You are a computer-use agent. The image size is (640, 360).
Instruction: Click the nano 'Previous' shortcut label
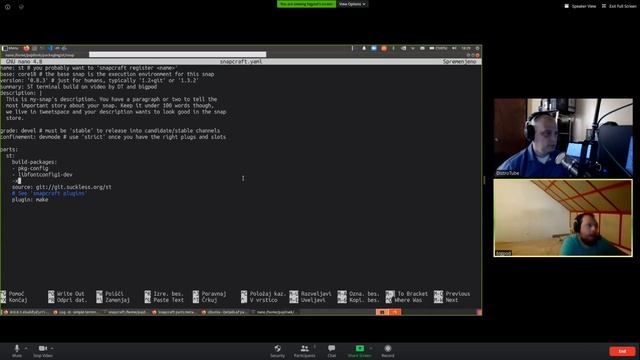(458, 294)
